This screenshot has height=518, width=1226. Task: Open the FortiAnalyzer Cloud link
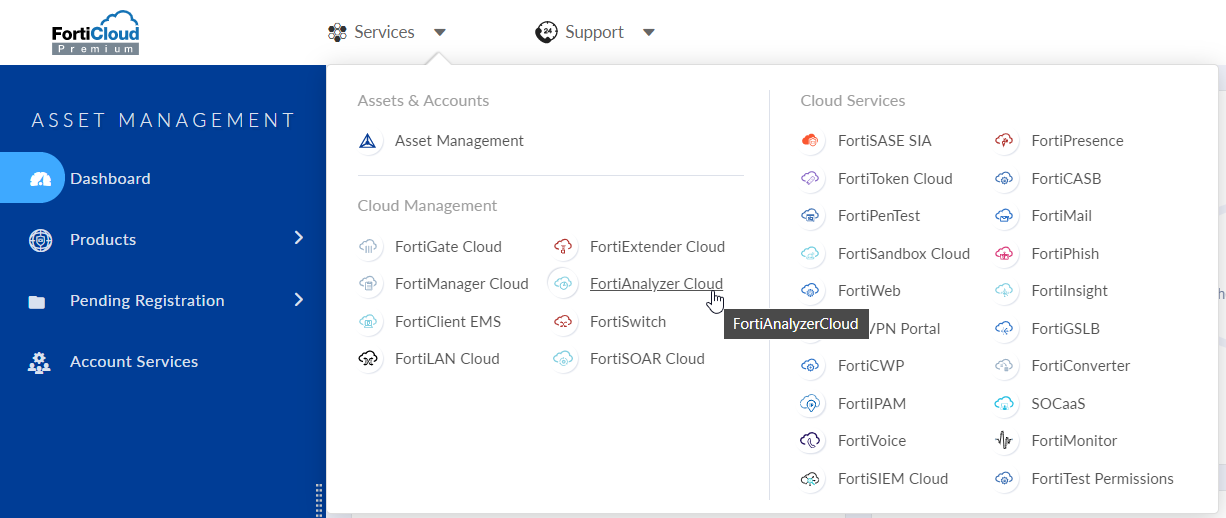coord(656,284)
